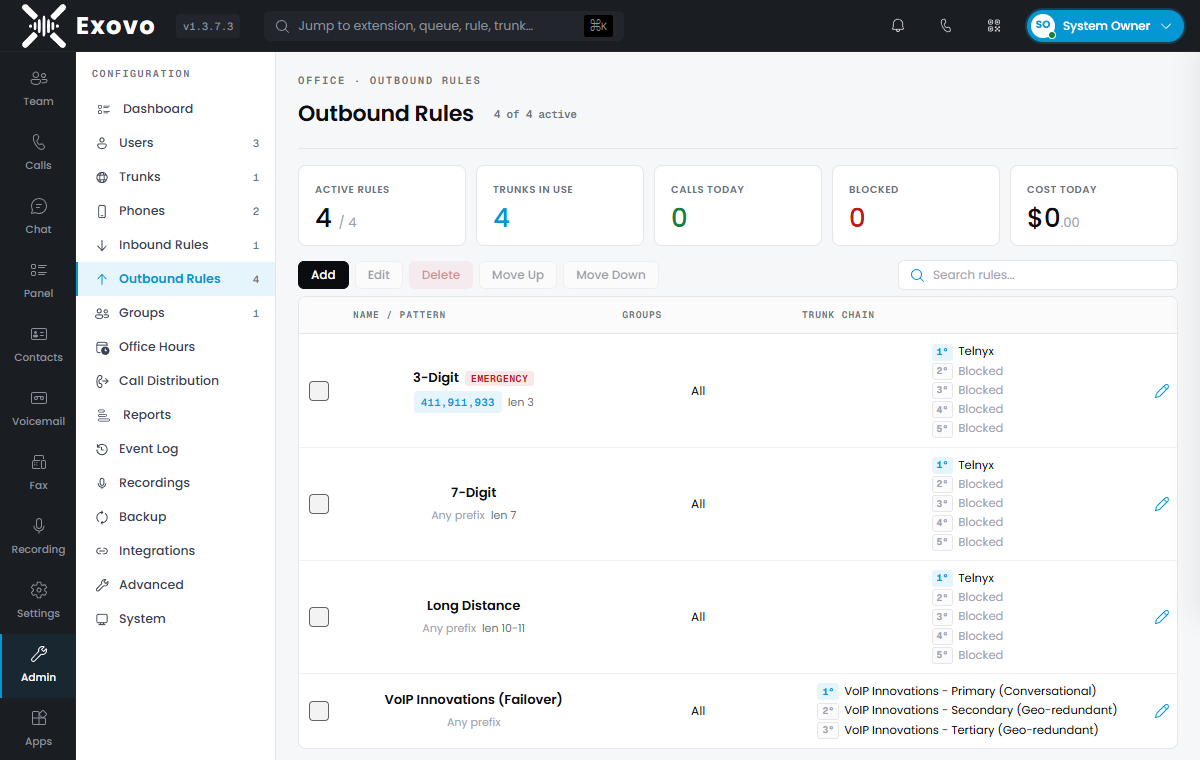Viewport: 1200px width, 760px height.
Task: Select the Long Distance rule checkbox
Action: (319, 617)
